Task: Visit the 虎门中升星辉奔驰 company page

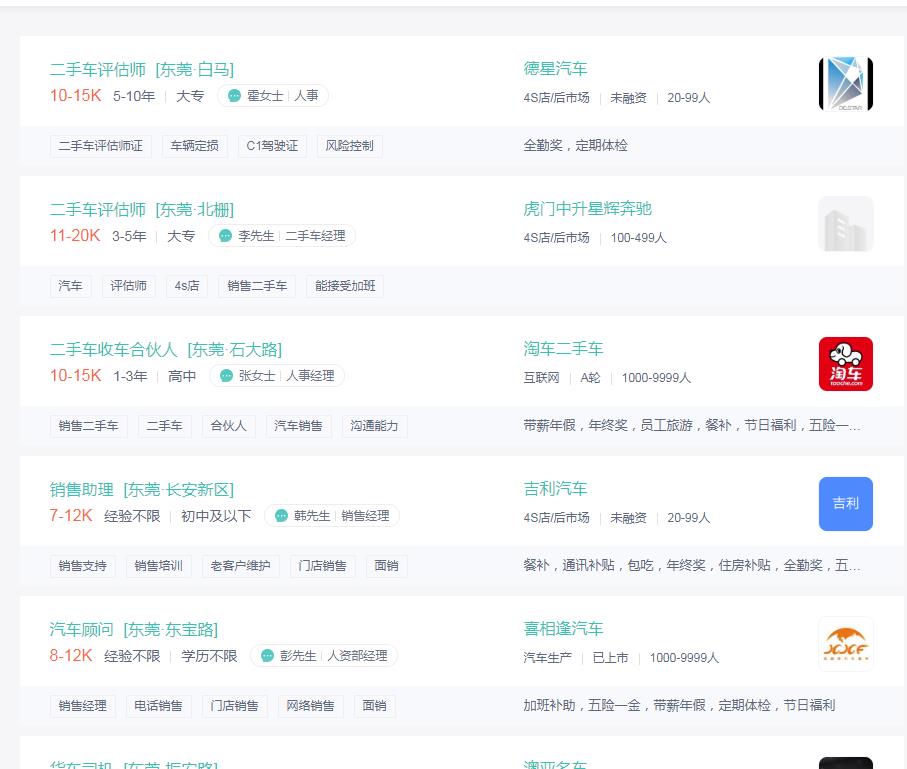Action: click(588, 209)
